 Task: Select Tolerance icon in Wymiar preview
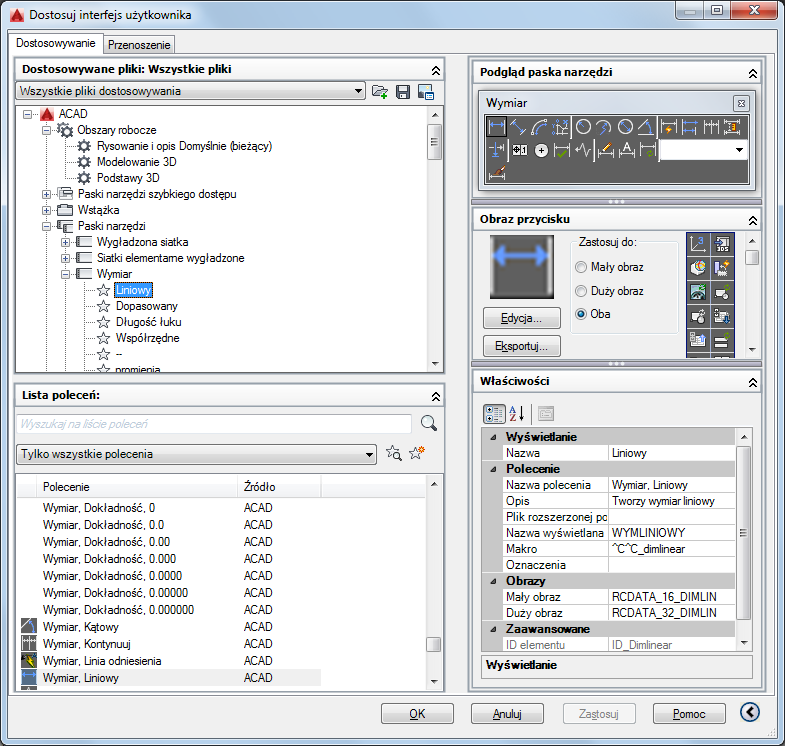[x=520, y=150]
